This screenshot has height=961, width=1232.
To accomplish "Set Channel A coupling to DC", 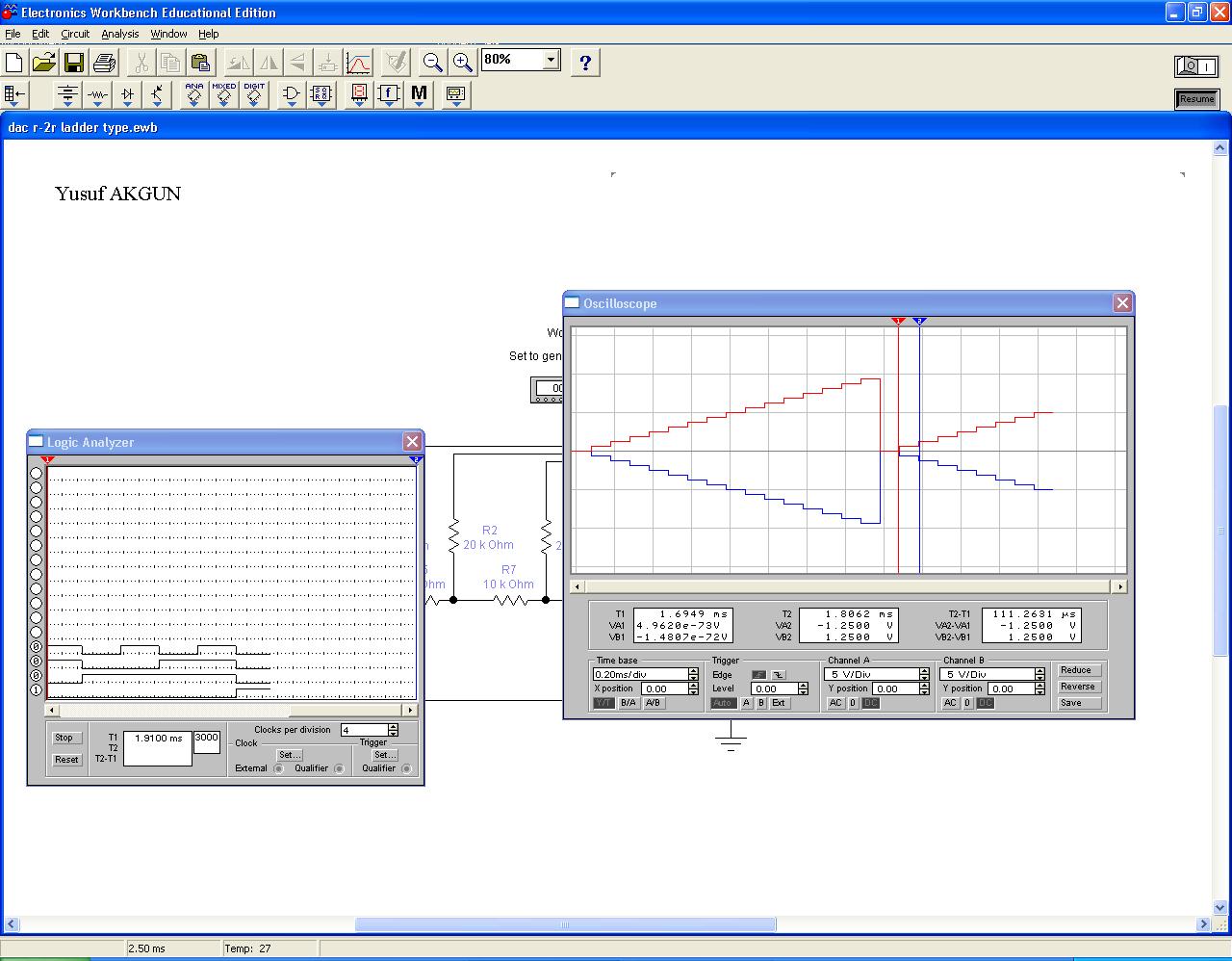I will coord(870,703).
